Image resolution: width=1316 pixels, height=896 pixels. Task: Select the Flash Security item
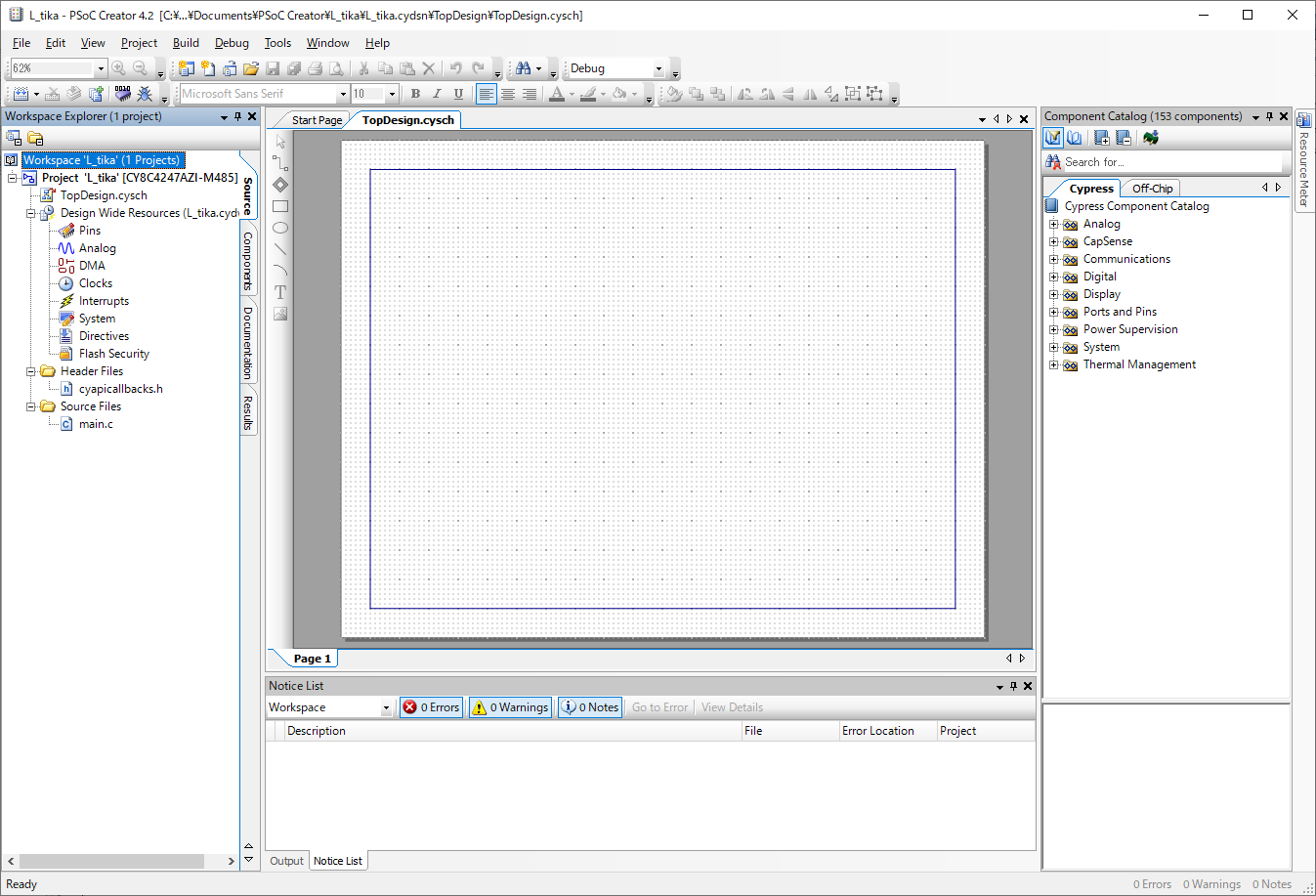click(x=114, y=354)
